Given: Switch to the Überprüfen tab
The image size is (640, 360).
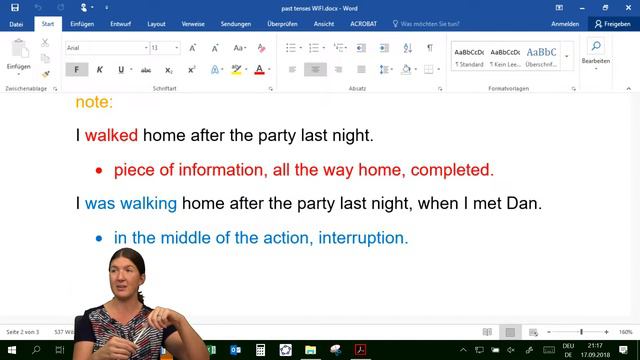Looking at the screenshot, I should click(x=282, y=24).
